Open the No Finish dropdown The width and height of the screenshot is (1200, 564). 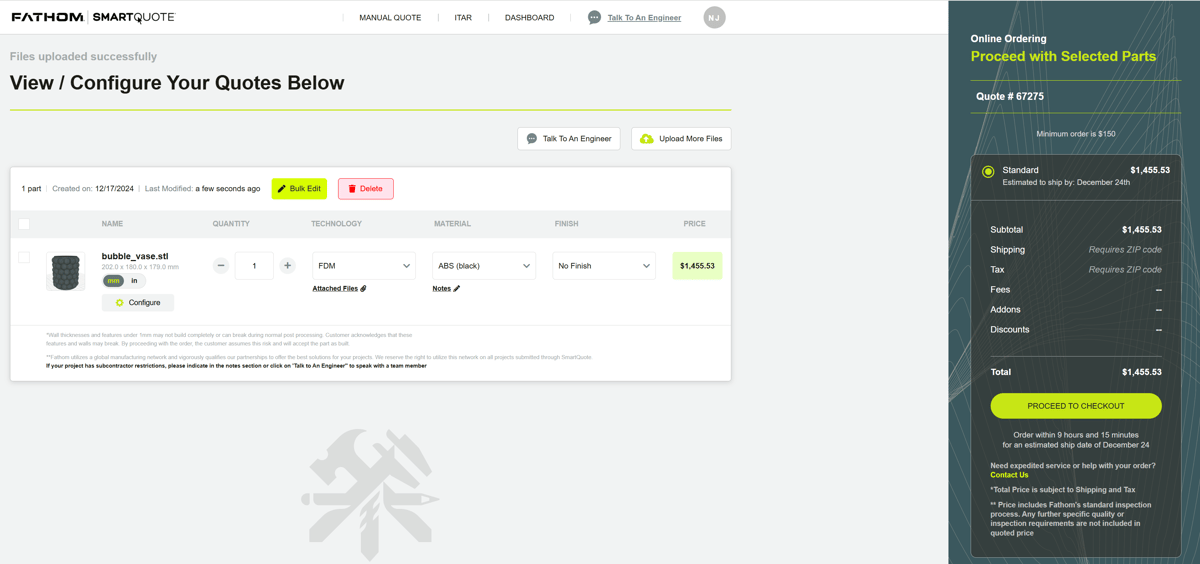pos(604,266)
